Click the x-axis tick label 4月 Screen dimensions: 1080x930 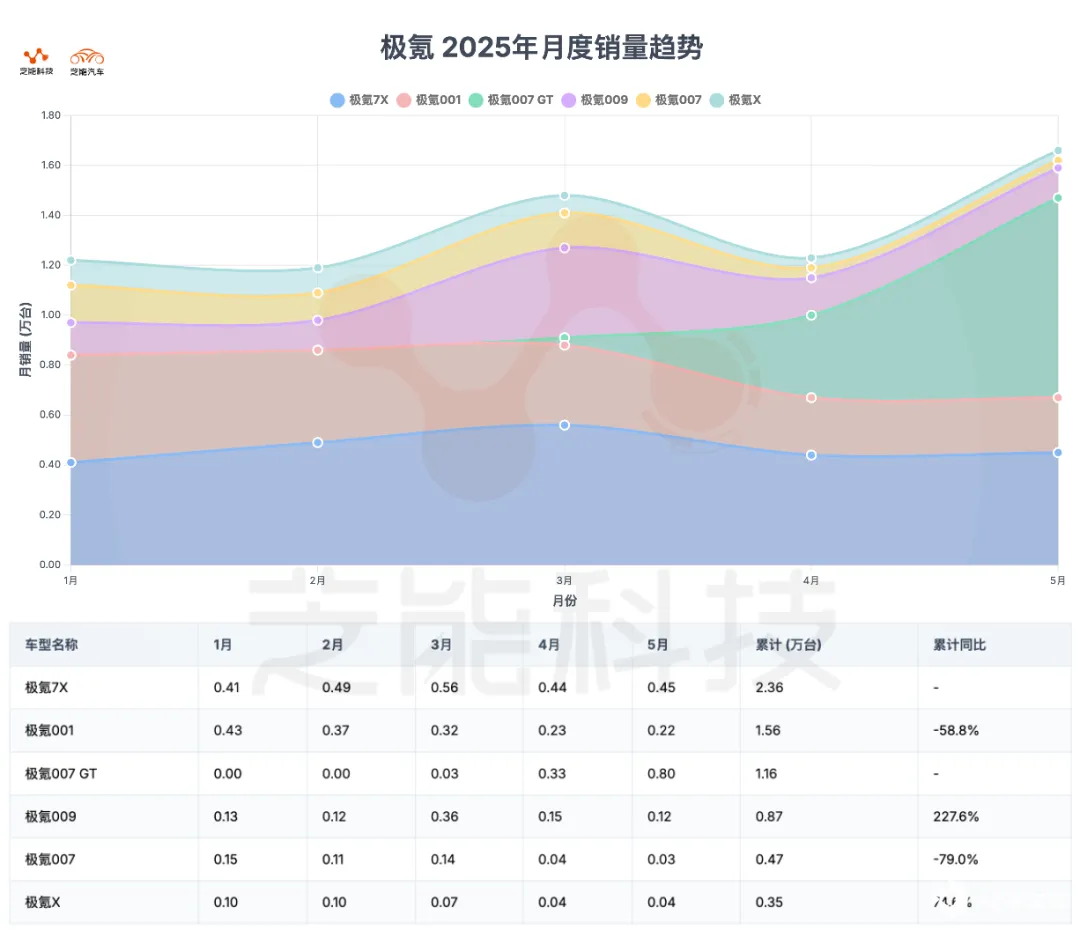[811, 581]
